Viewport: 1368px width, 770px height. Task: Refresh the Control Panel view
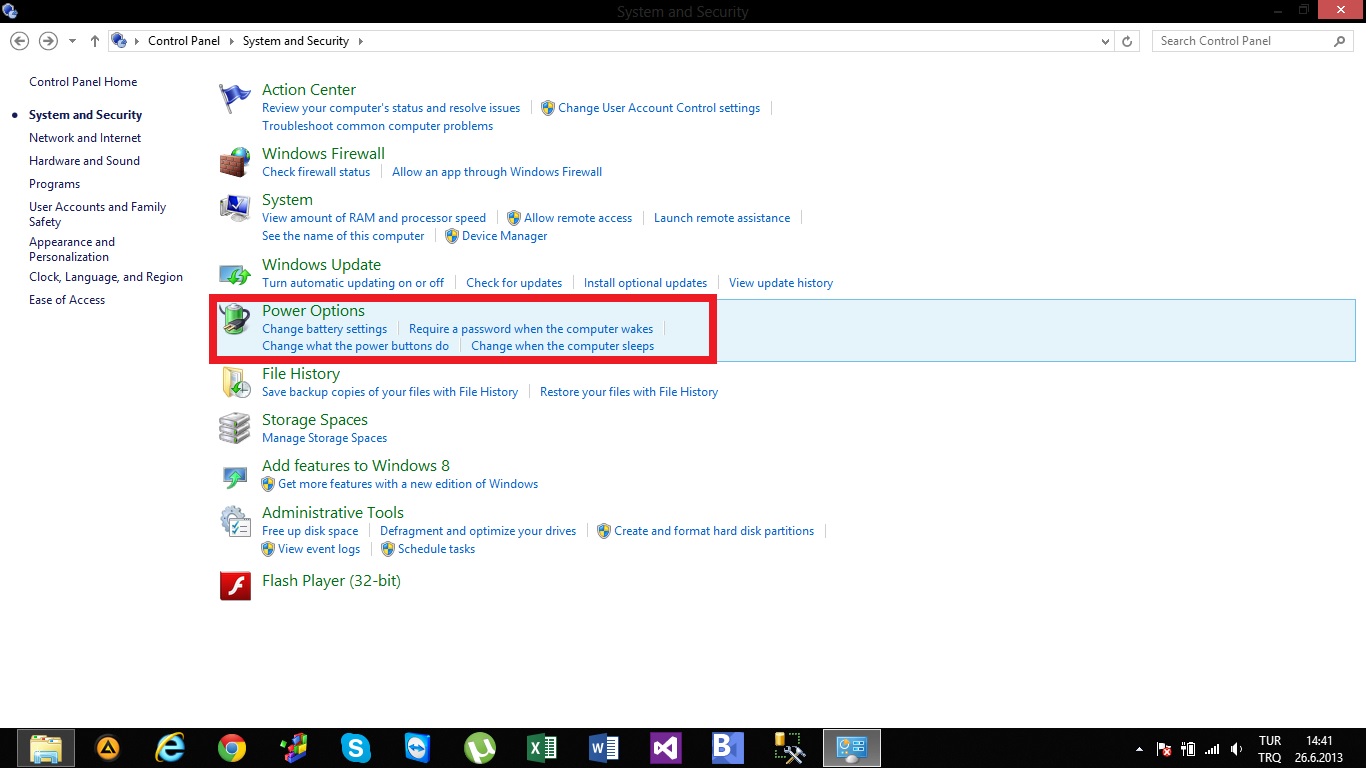click(1127, 41)
